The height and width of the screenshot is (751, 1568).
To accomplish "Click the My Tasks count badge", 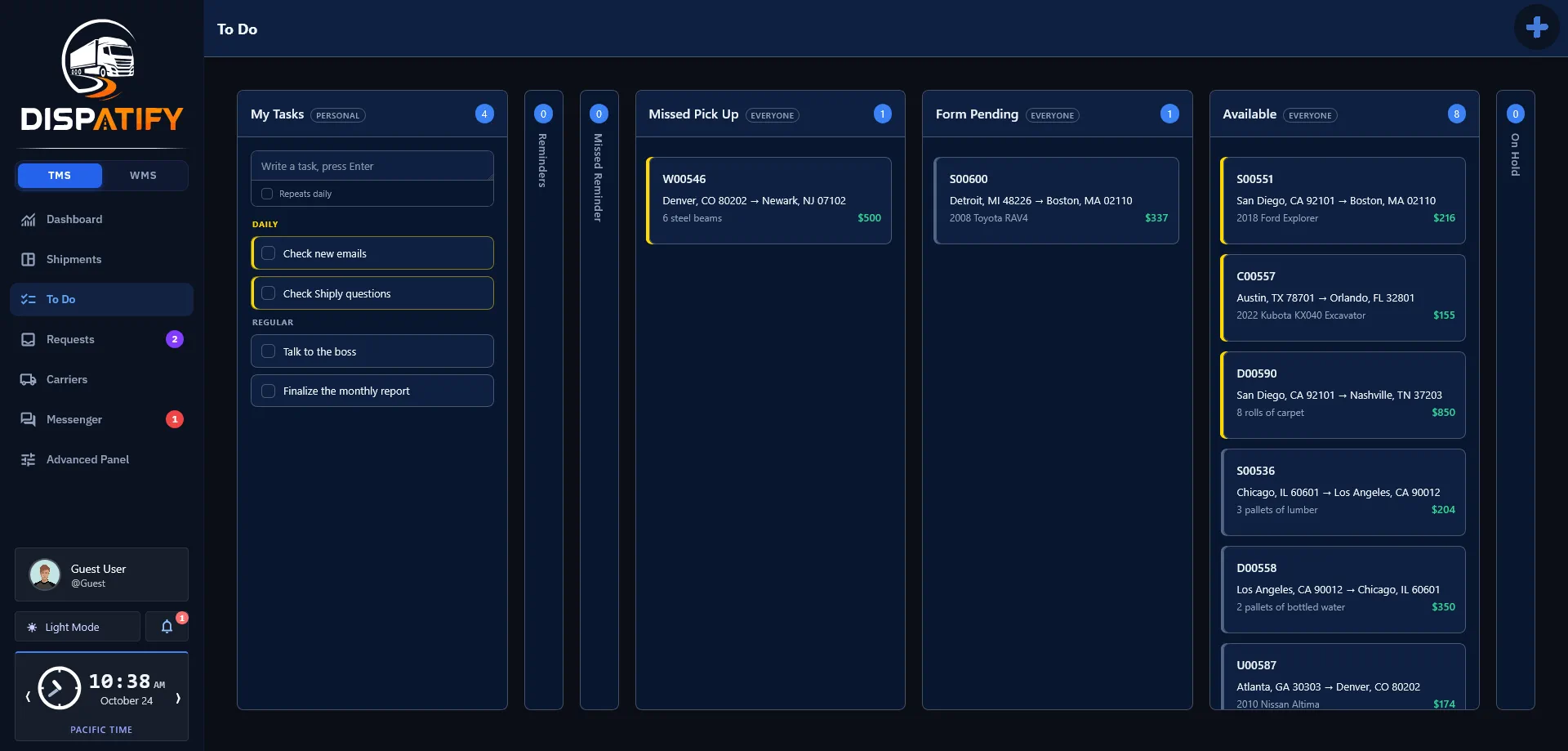I will 484,114.
